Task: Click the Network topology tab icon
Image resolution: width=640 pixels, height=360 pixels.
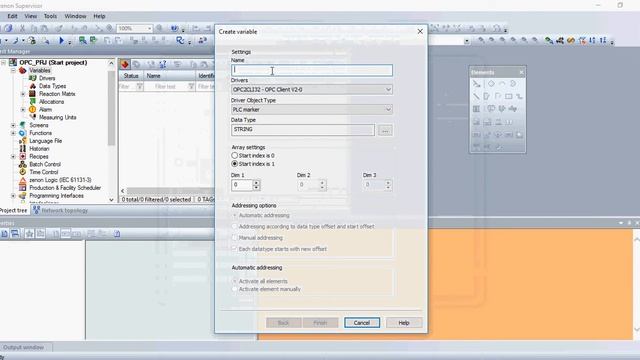Action: (x=36, y=210)
